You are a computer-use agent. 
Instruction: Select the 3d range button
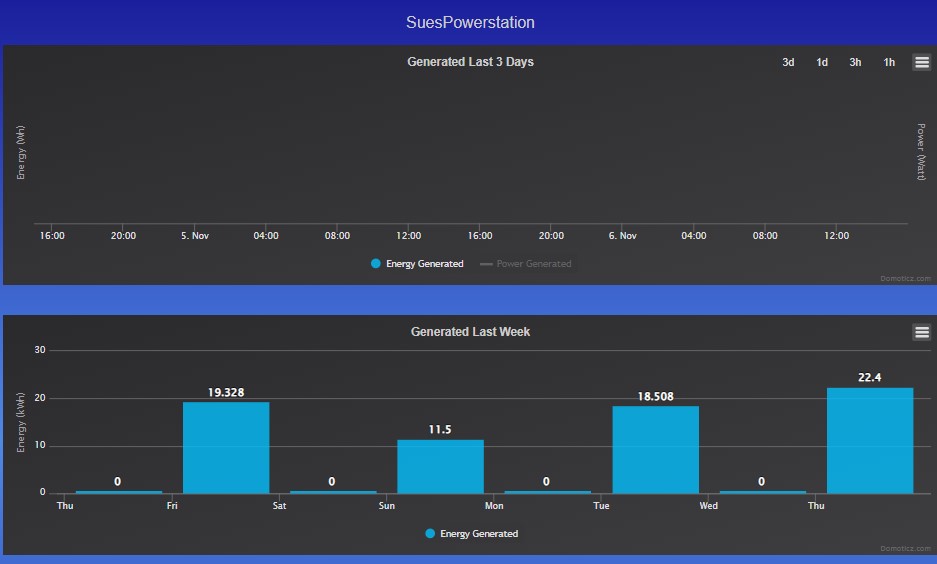pos(788,62)
